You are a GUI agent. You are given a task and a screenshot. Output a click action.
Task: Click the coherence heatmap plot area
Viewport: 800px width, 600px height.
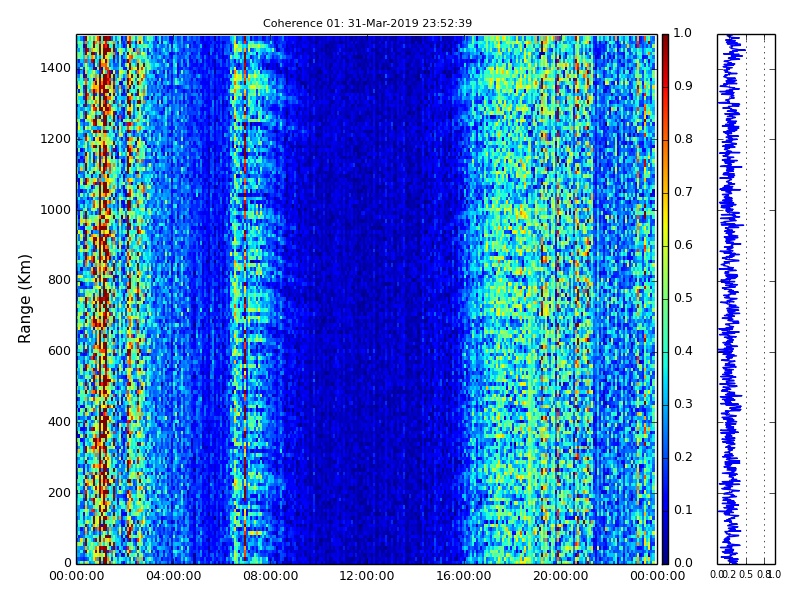[x=367, y=299]
